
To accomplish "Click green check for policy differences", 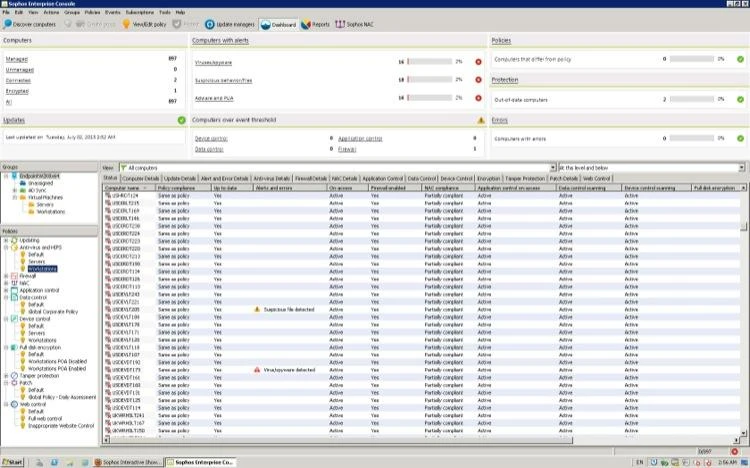I will [x=740, y=59].
